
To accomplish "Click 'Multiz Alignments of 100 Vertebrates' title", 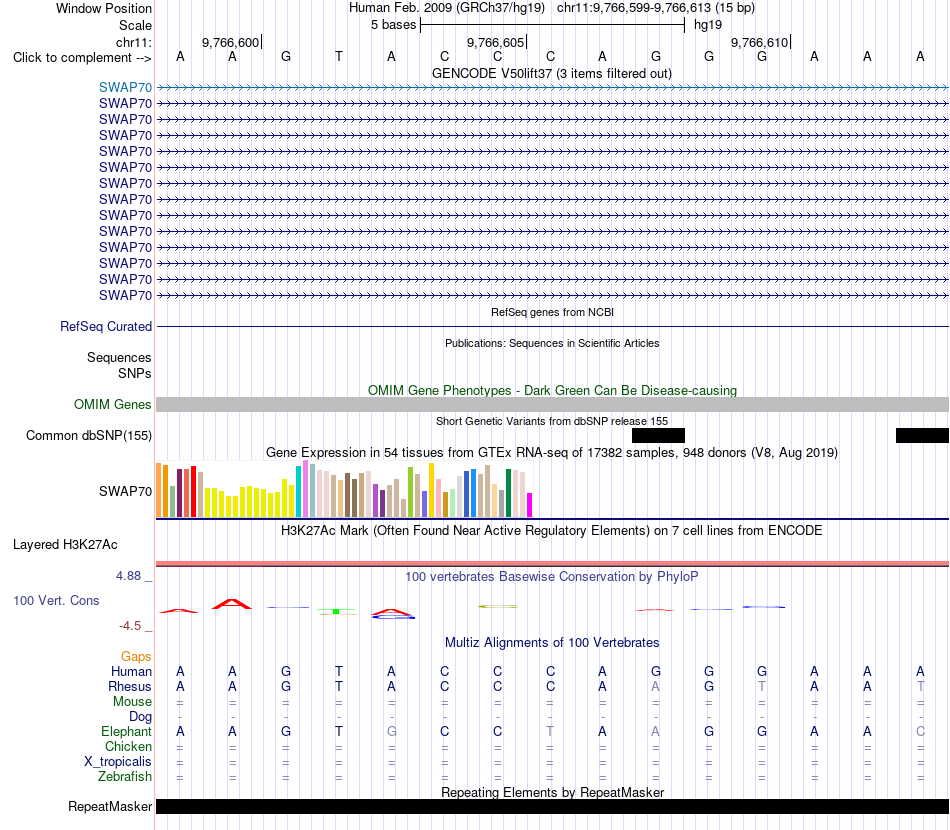I will point(552,643).
